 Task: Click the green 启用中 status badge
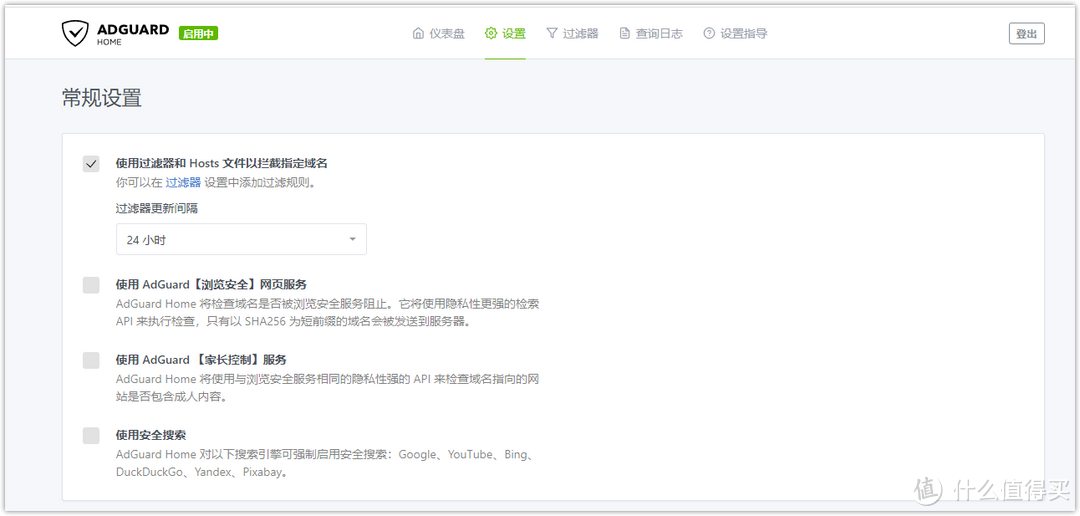point(198,33)
